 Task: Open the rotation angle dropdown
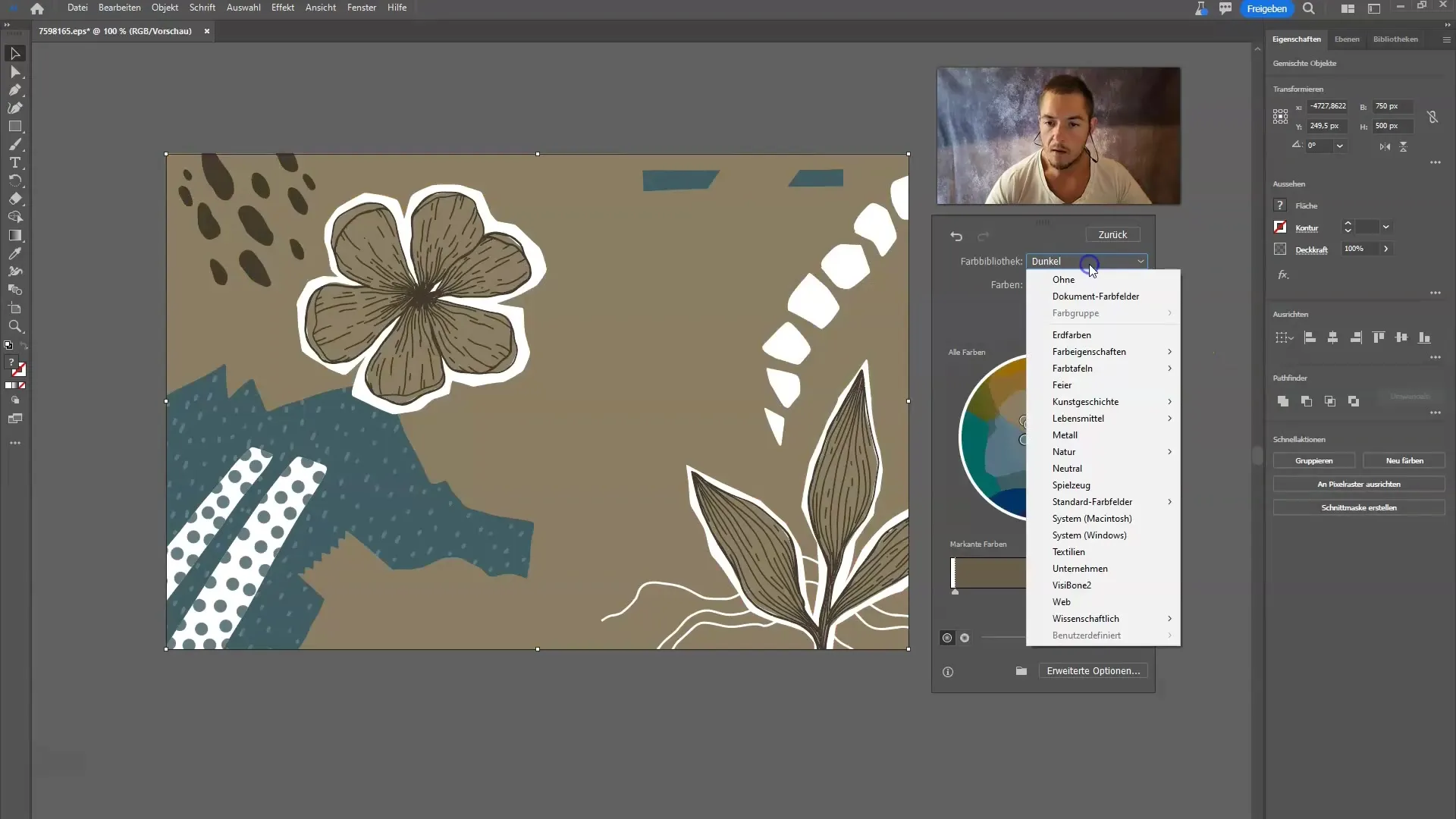(x=1340, y=146)
